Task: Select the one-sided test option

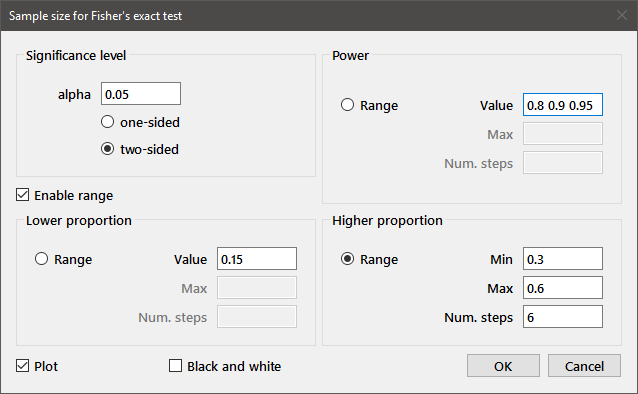Action: 140,122
